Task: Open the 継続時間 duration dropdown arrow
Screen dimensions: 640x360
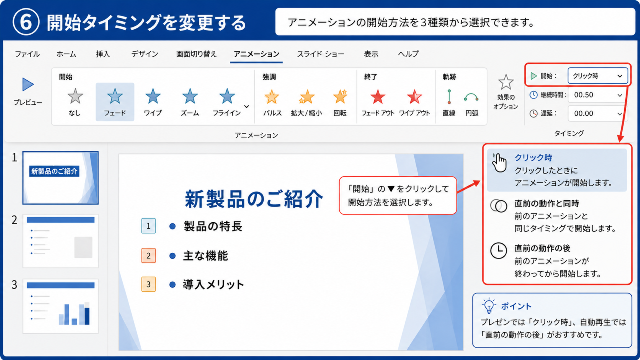Action: [620, 95]
